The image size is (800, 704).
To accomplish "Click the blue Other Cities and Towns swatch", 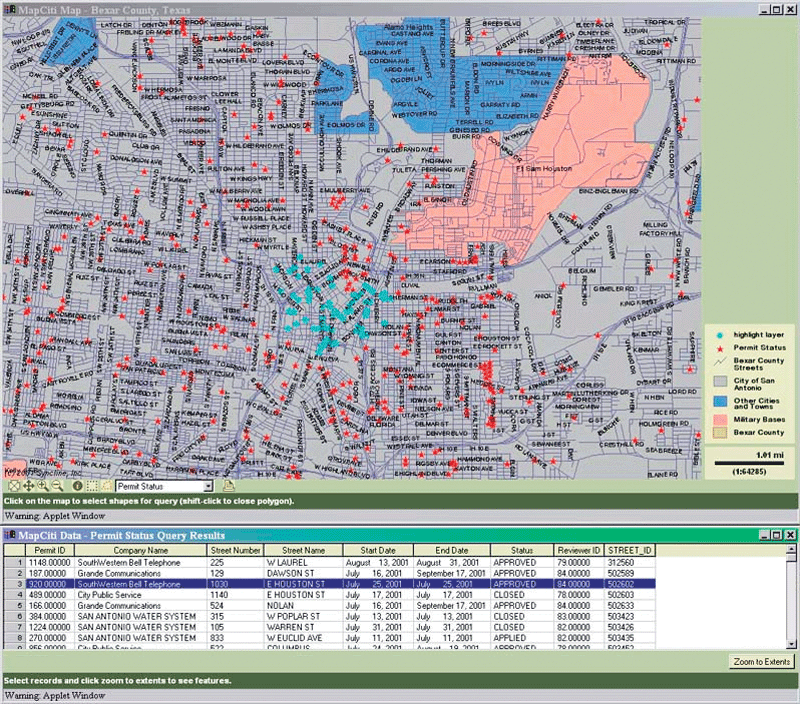I will pyautogui.click(x=720, y=401).
